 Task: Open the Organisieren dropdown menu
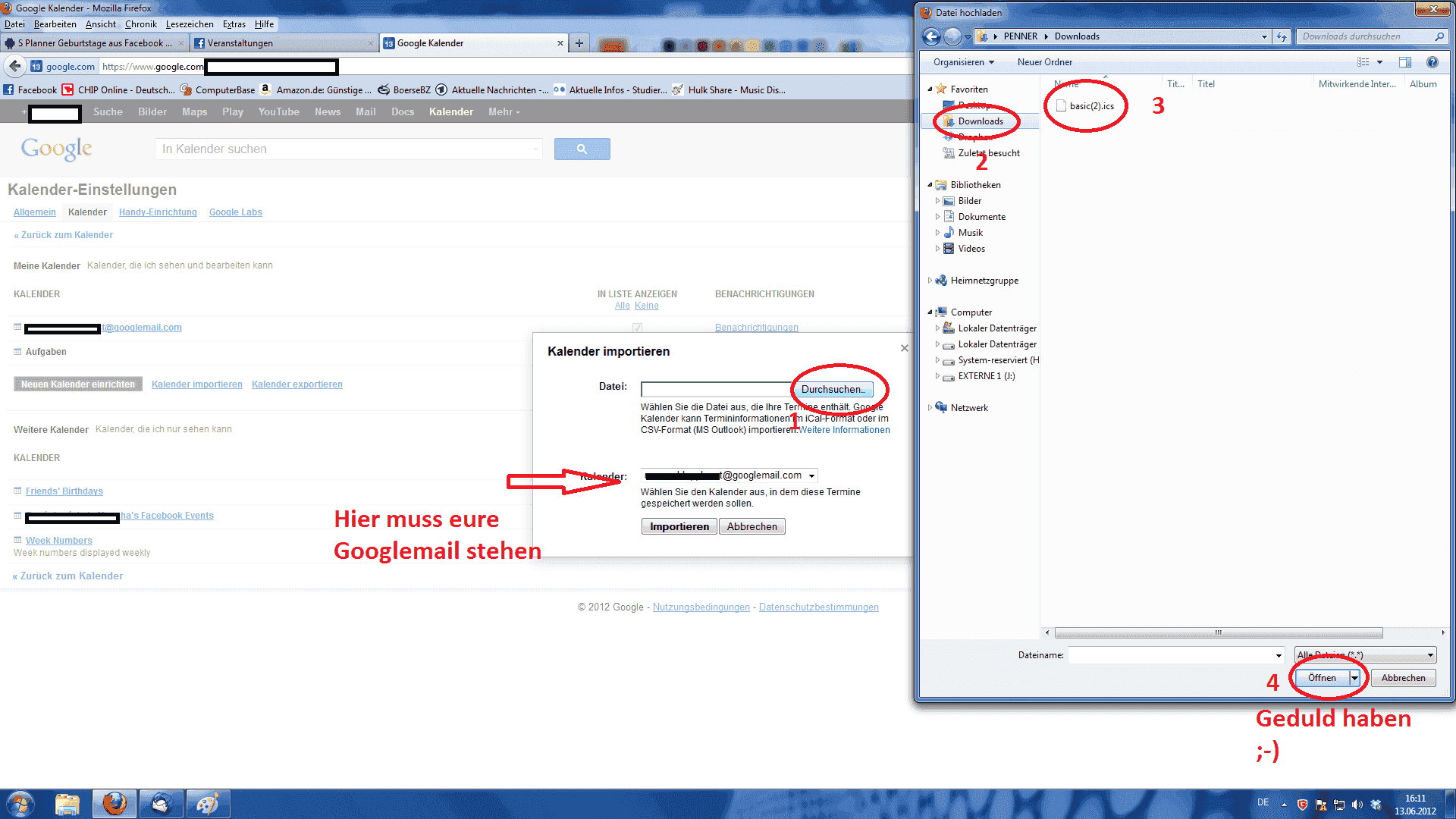pos(963,62)
